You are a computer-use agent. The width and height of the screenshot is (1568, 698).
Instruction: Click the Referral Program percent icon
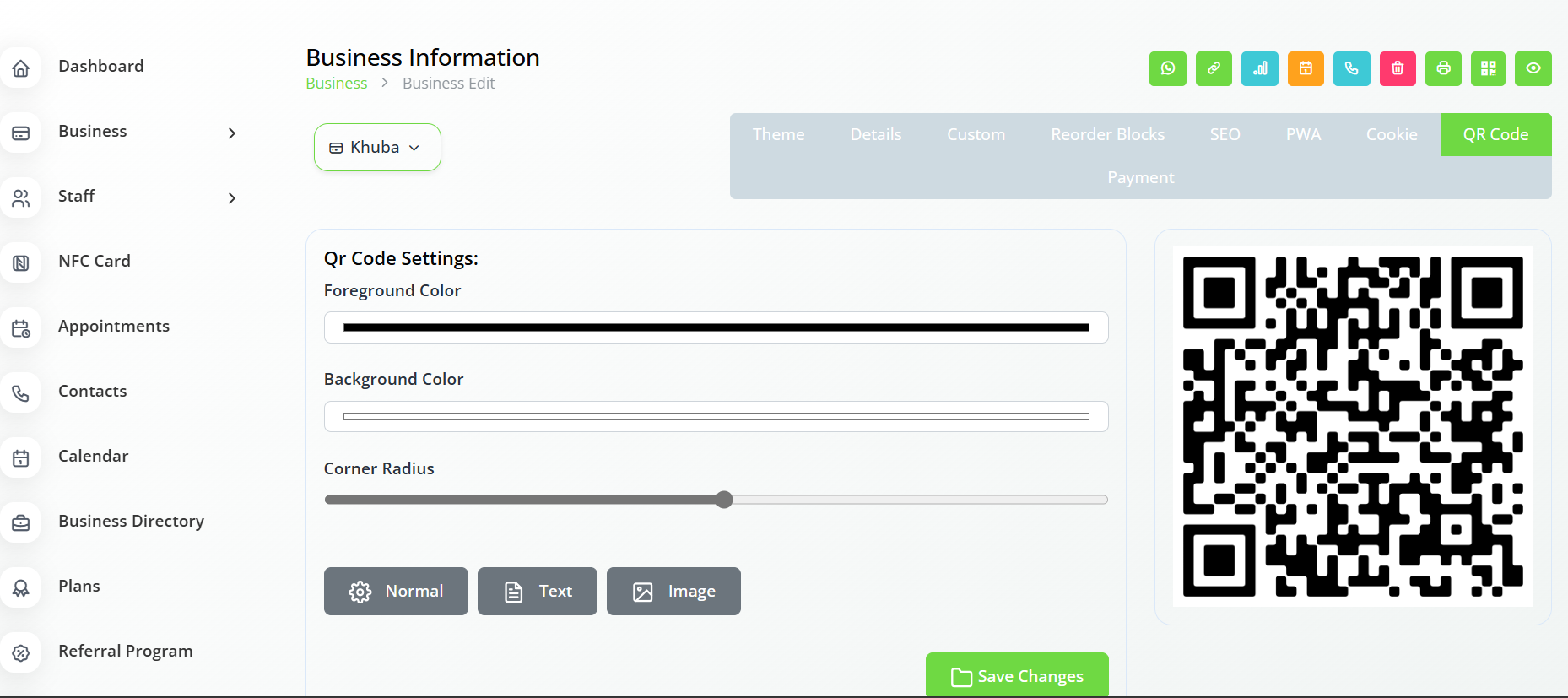coord(21,653)
